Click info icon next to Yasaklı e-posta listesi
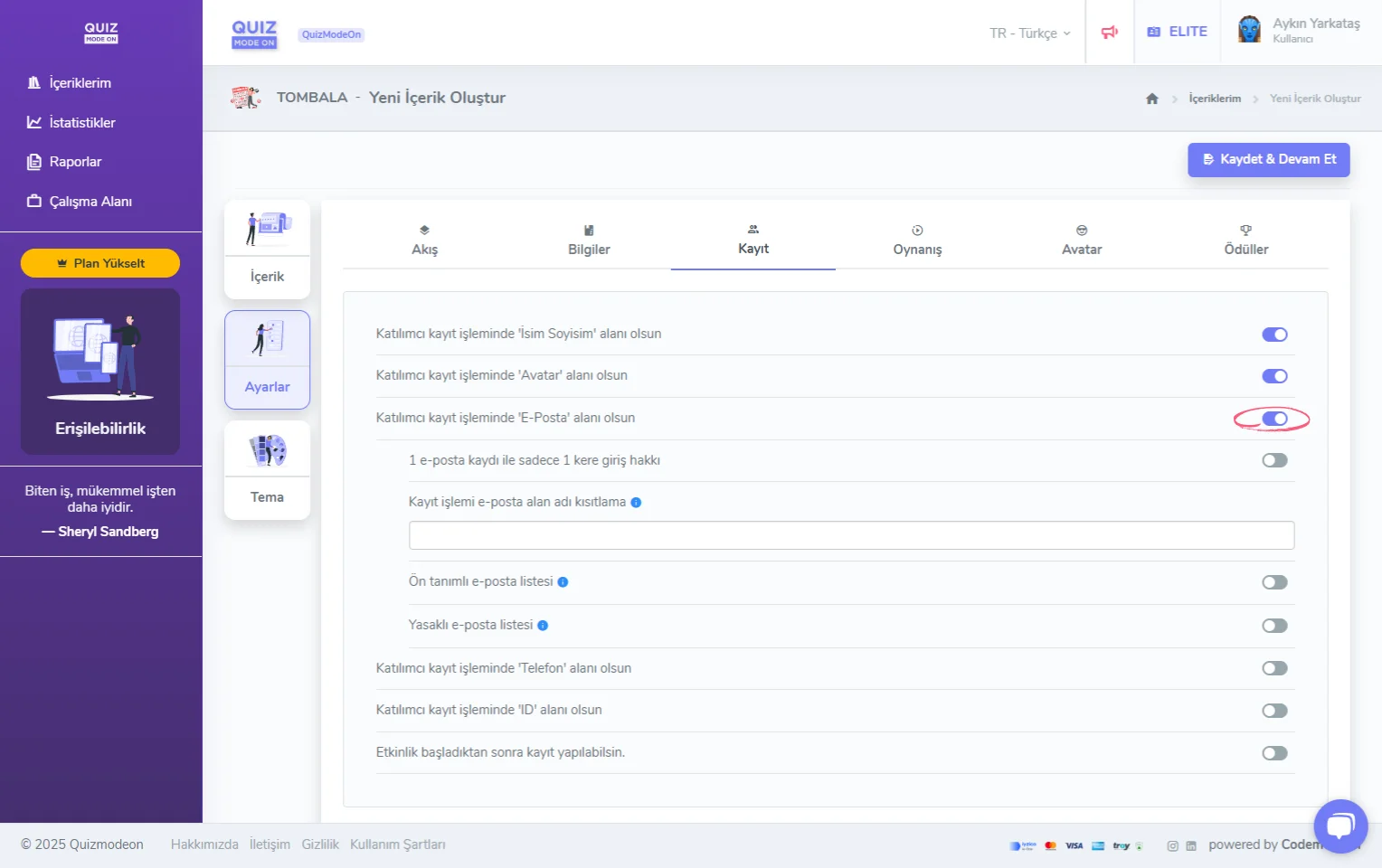The width and height of the screenshot is (1382, 868). pyautogui.click(x=543, y=626)
